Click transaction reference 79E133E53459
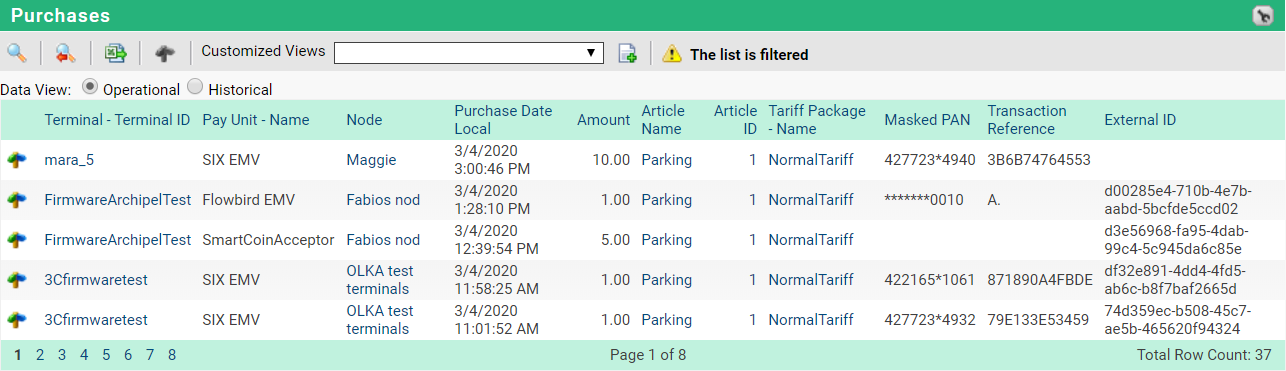Image resolution: width=1286 pixels, height=371 pixels. coord(1038,320)
